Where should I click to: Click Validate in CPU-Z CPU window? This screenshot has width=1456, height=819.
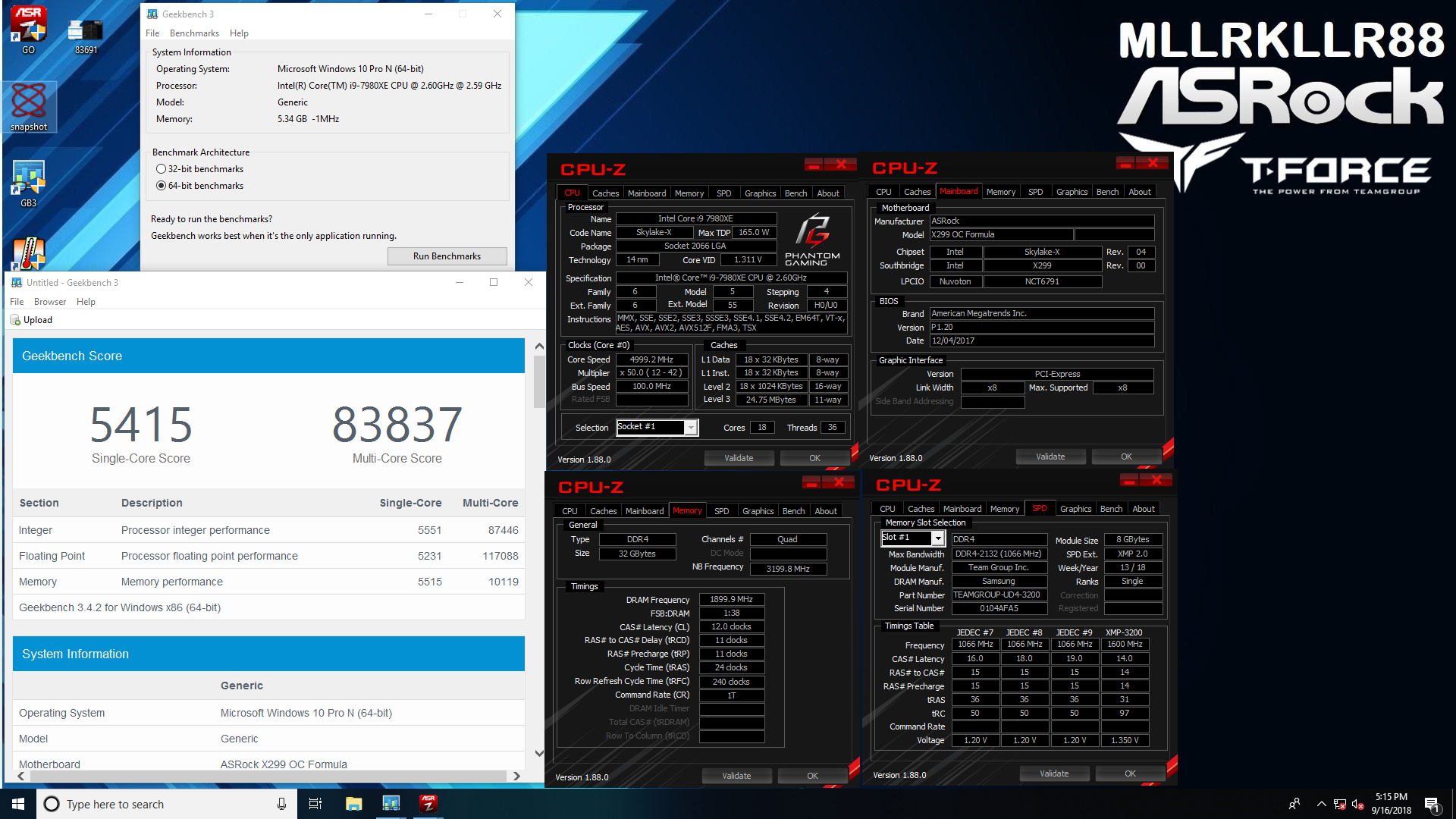(x=739, y=458)
